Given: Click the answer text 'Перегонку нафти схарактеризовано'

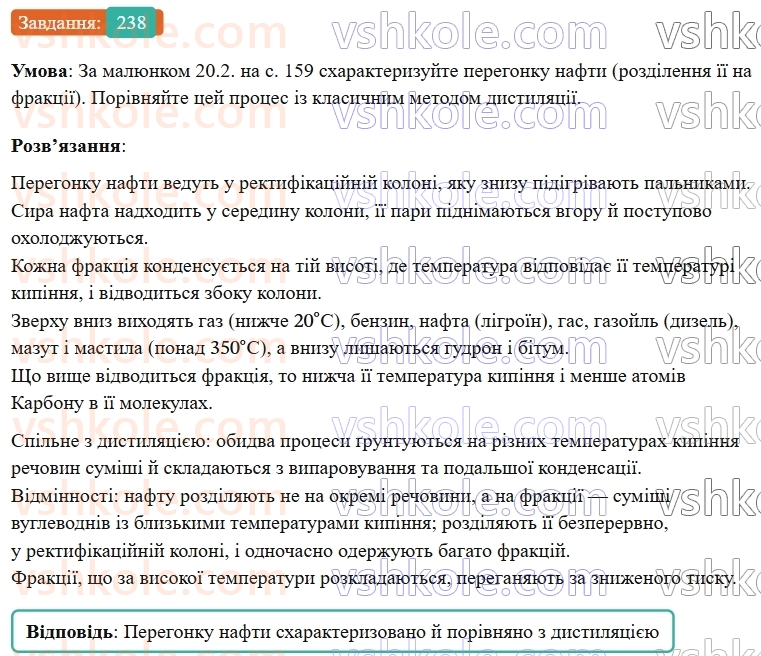Looking at the screenshot, I should point(275,632).
